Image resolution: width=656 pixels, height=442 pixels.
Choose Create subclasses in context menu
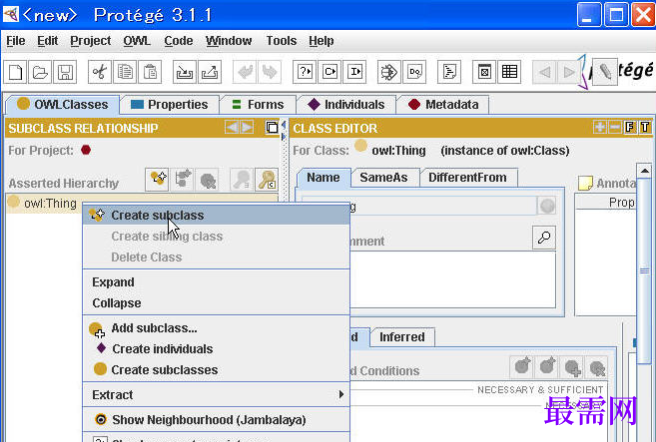pyautogui.click(x=216, y=370)
